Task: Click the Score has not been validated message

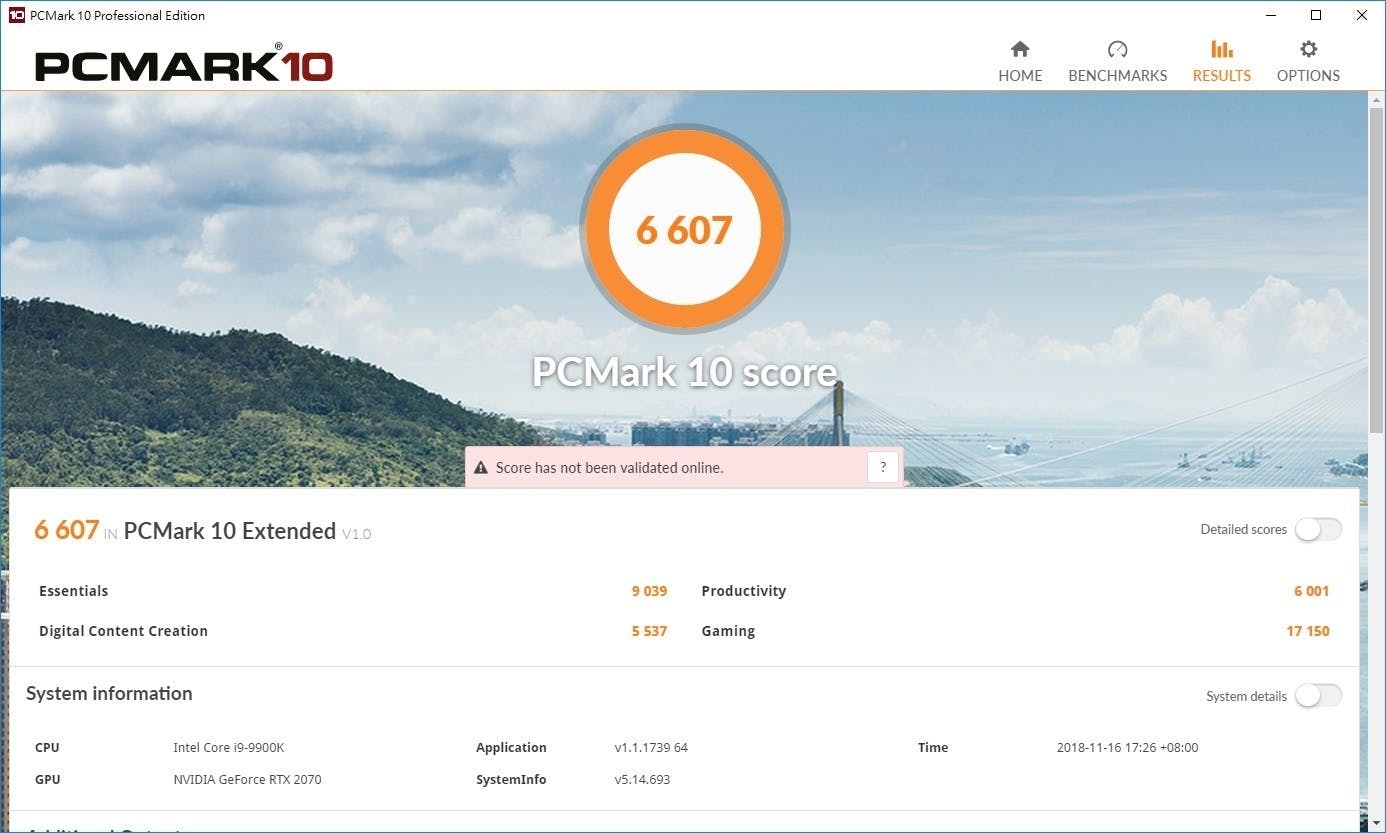Action: (x=609, y=468)
